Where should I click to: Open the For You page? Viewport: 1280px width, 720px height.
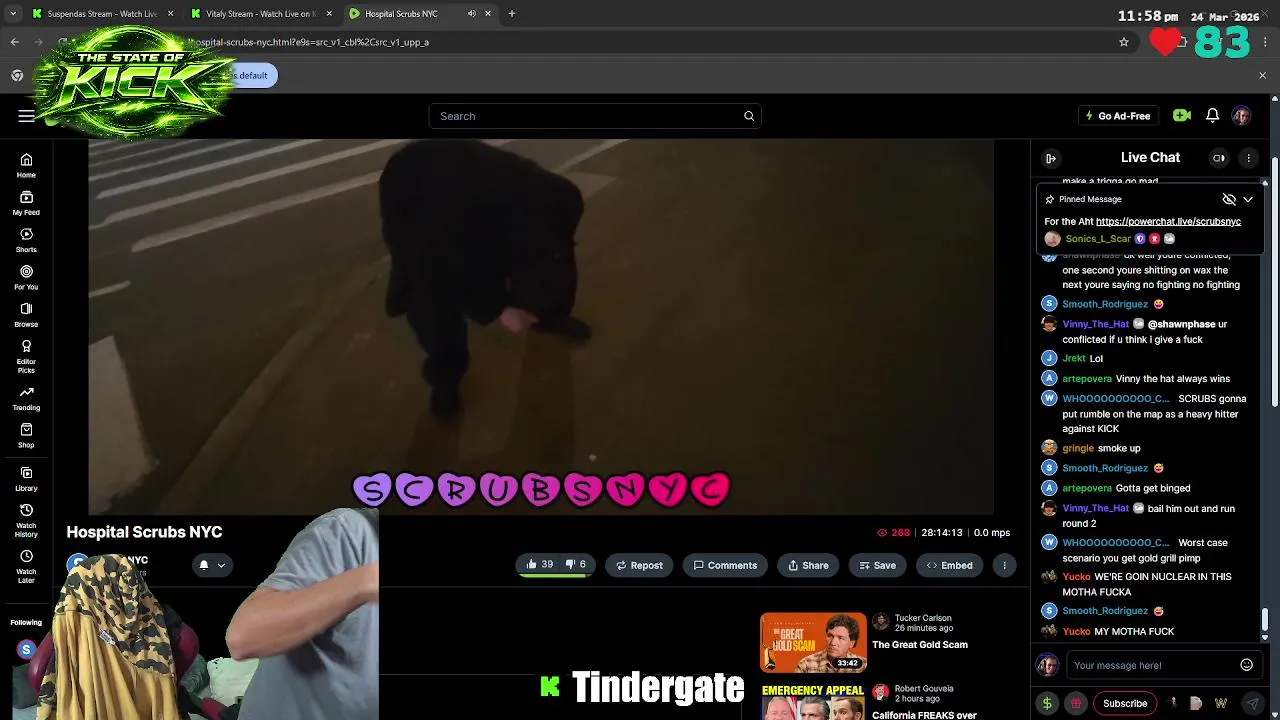pyautogui.click(x=26, y=277)
